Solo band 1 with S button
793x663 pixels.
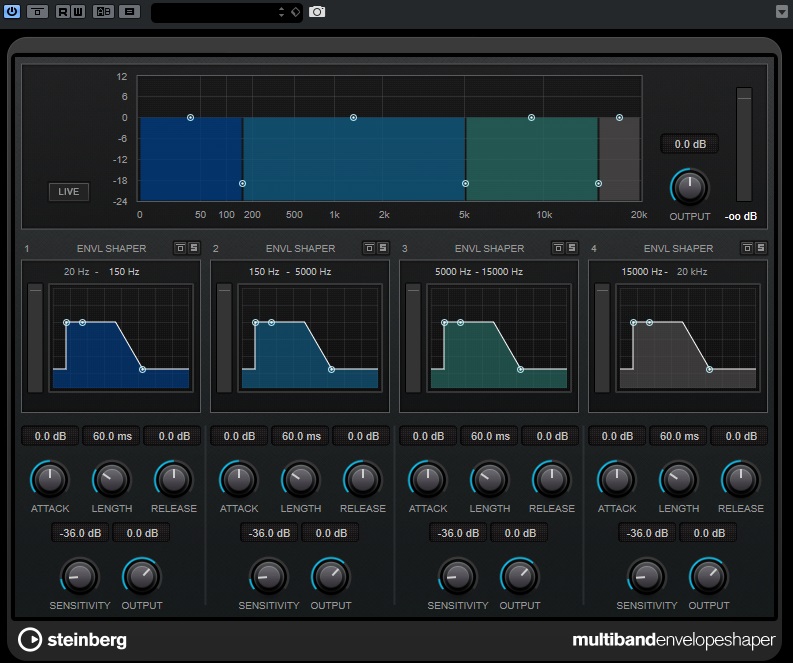point(194,248)
